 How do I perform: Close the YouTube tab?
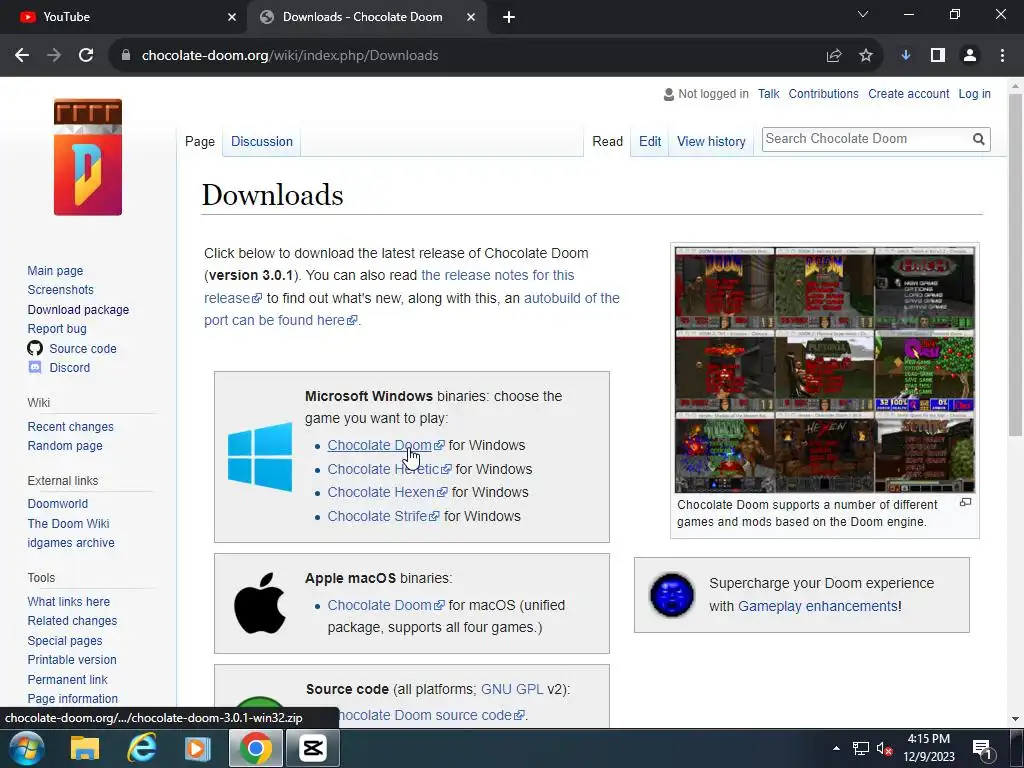click(x=232, y=17)
